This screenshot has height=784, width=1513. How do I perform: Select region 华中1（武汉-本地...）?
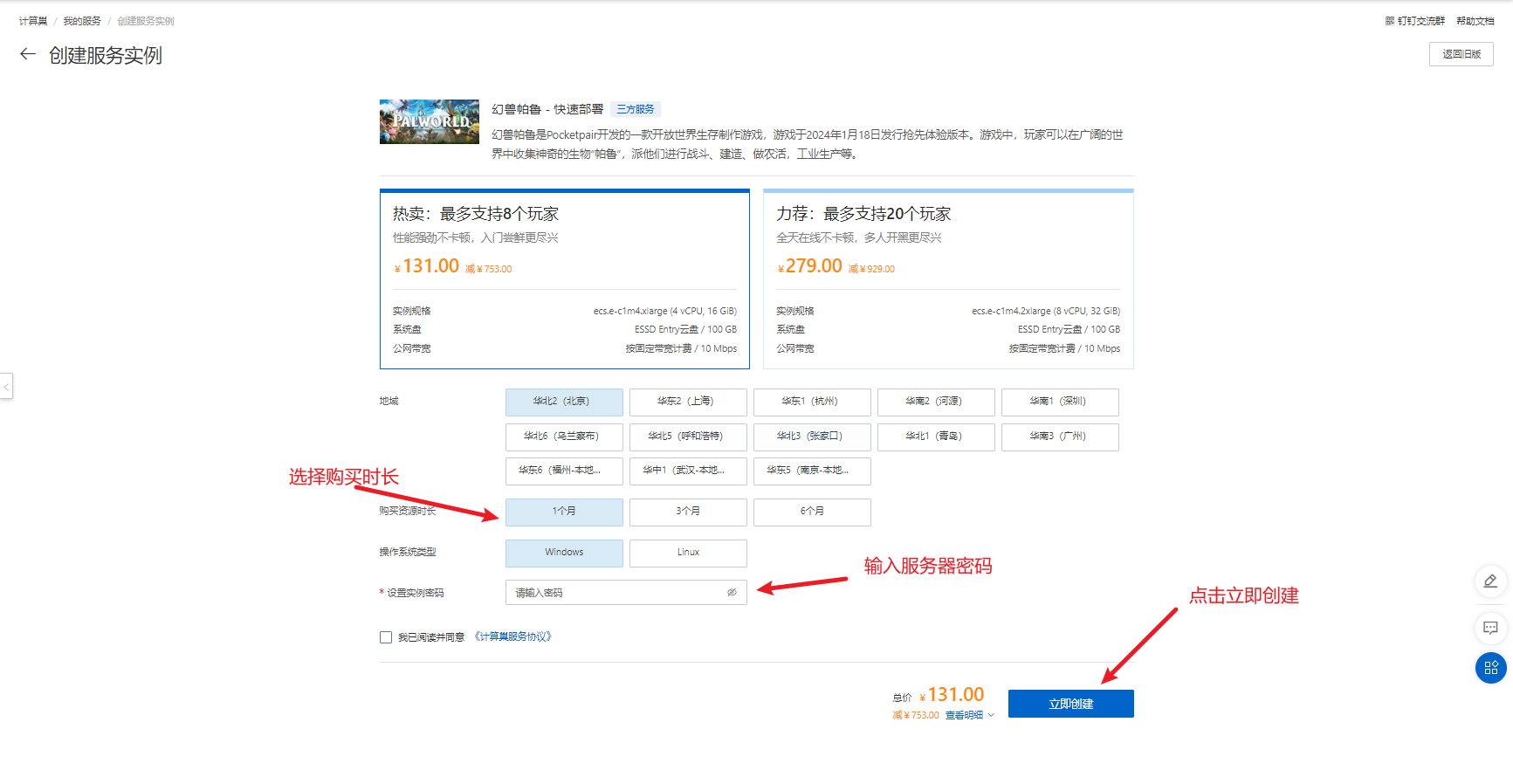click(688, 471)
